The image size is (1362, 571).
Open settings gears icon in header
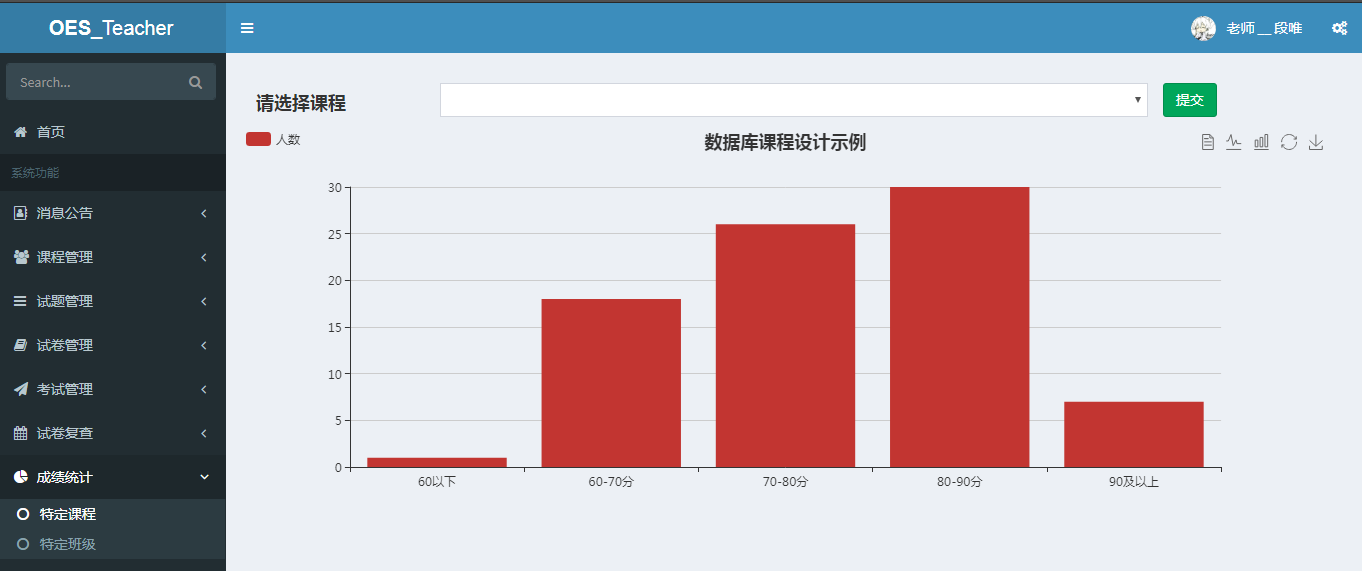coord(1339,28)
